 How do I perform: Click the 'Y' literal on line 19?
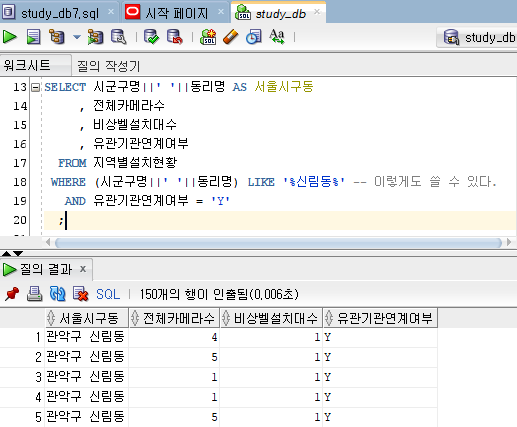coord(220,201)
